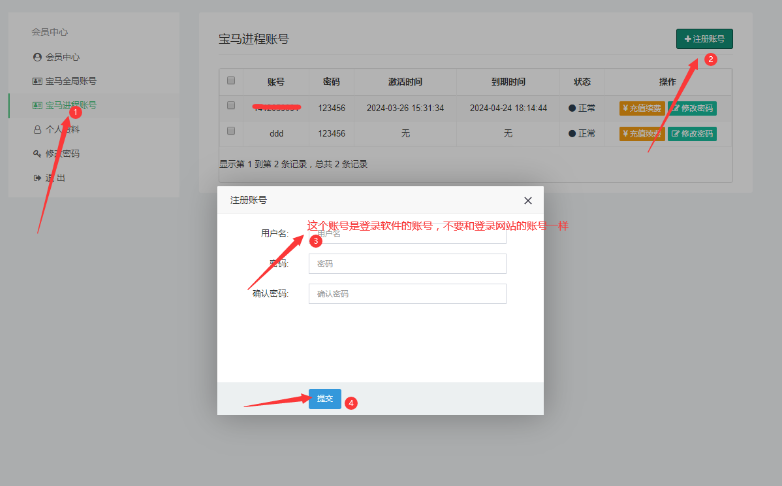The image size is (782, 486).
Task: Click the 激活时间 column header
Action: (x=405, y=82)
